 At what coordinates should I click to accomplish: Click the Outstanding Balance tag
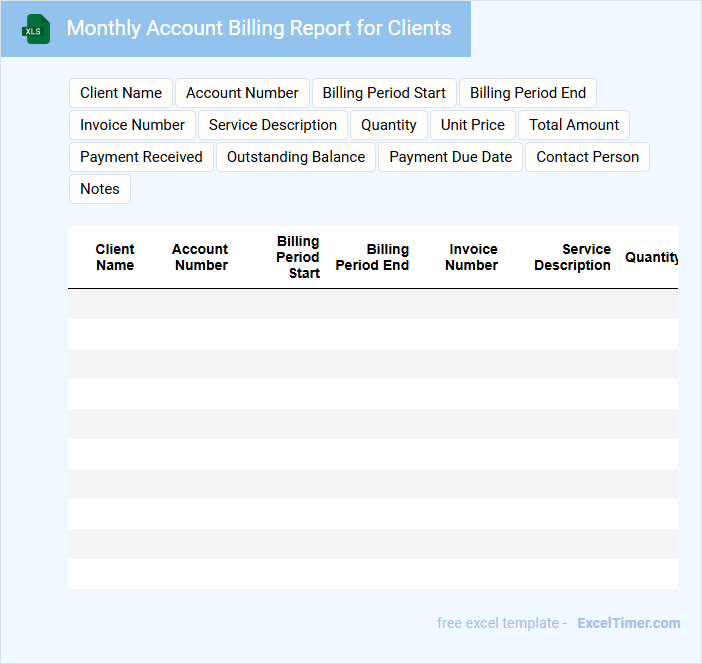point(296,157)
